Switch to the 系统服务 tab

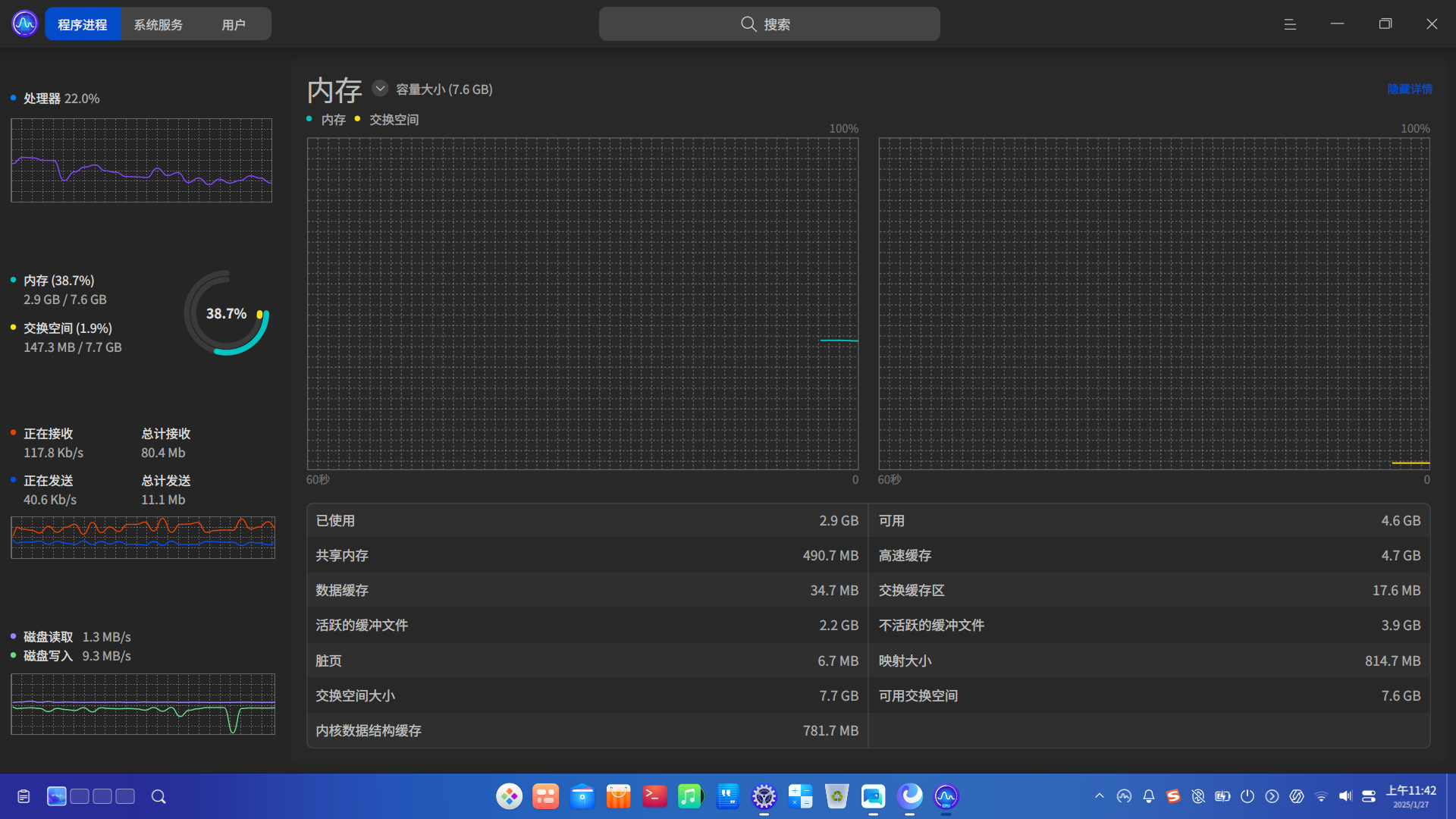pyautogui.click(x=158, y=24)
